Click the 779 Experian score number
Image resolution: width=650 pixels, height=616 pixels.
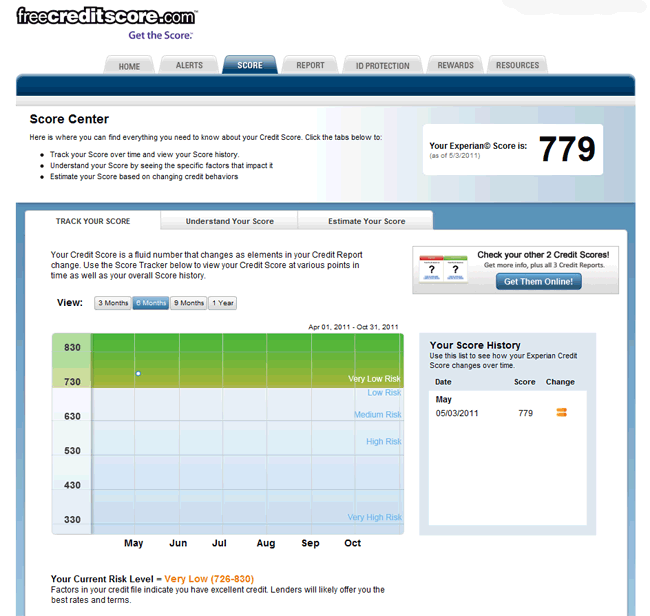[x=567, y=149]
